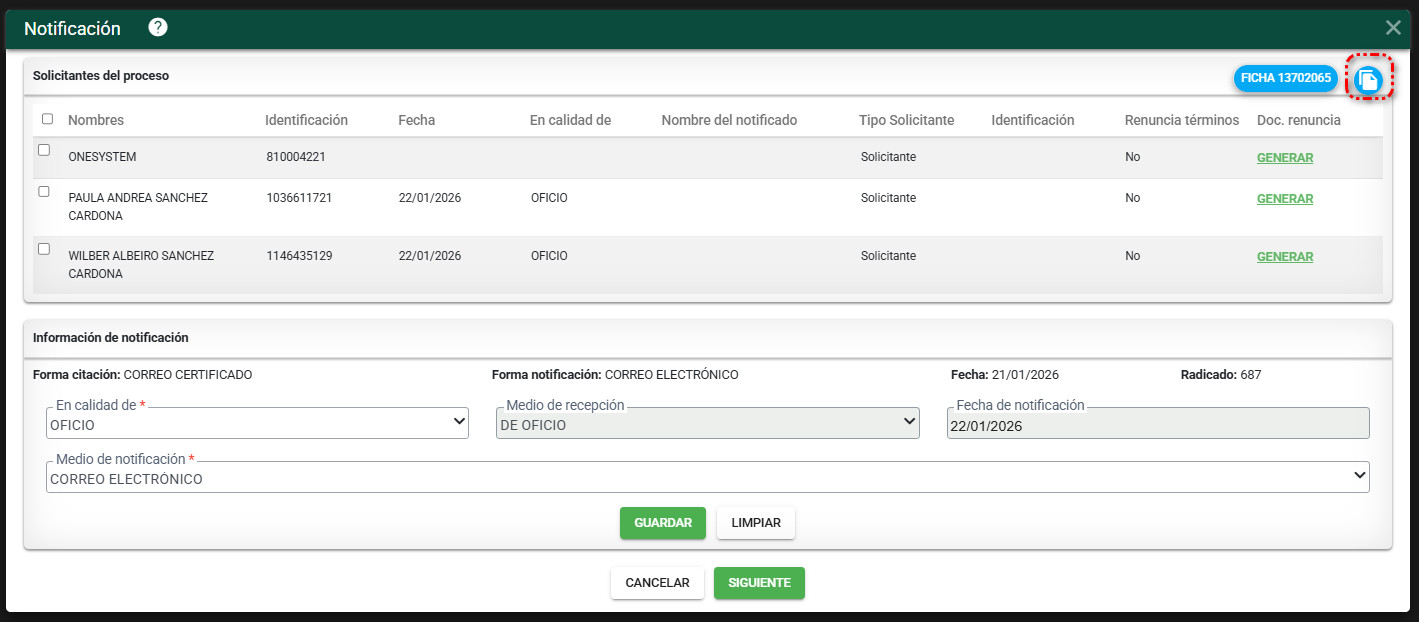Select Paula Andrea Sanchez Cardona's checkbox

tap(44, 191)
